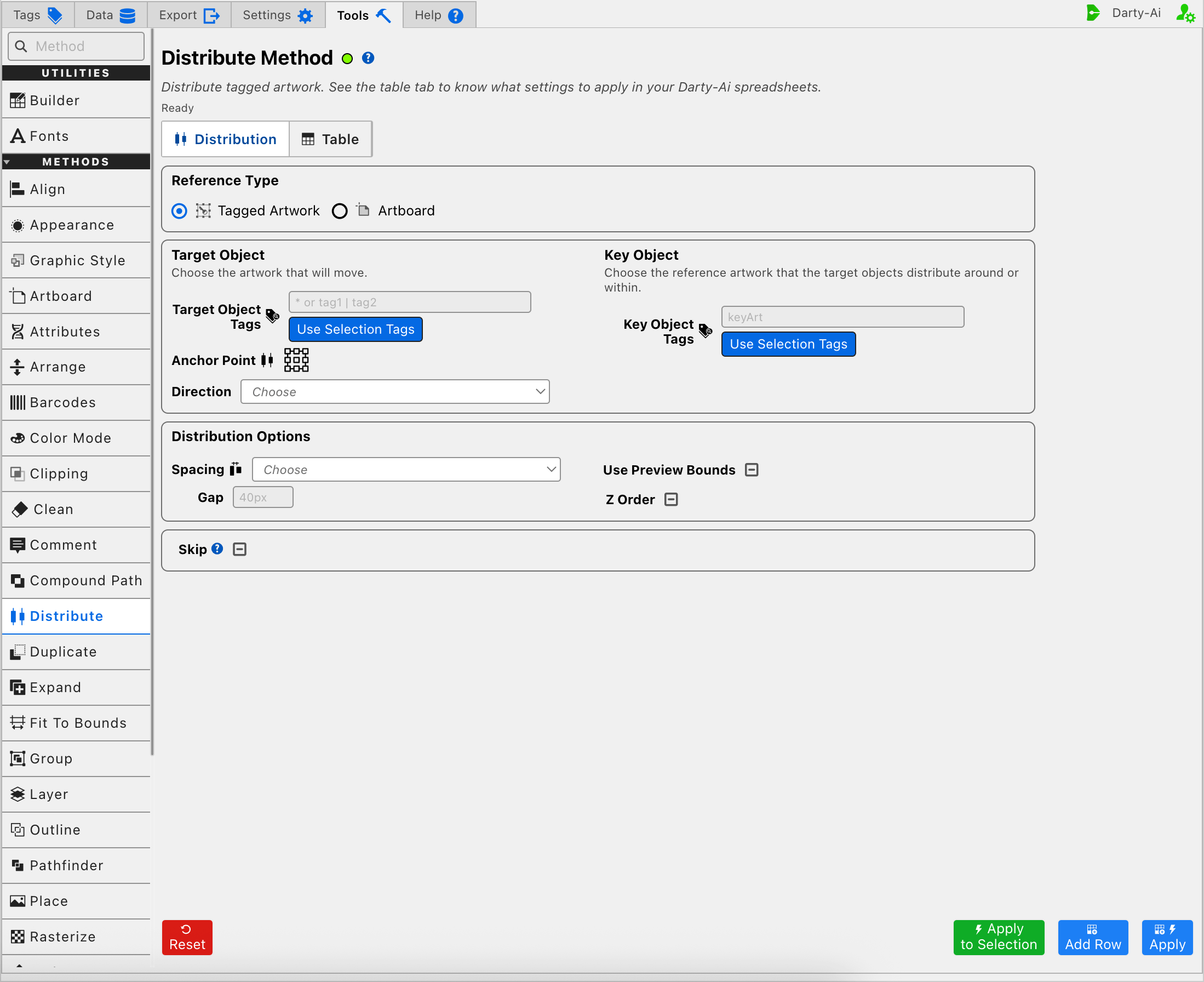The image size is (1204, 982).
Task: Toggle Use Preview Bounds checkbox
Action: point(752,470)
